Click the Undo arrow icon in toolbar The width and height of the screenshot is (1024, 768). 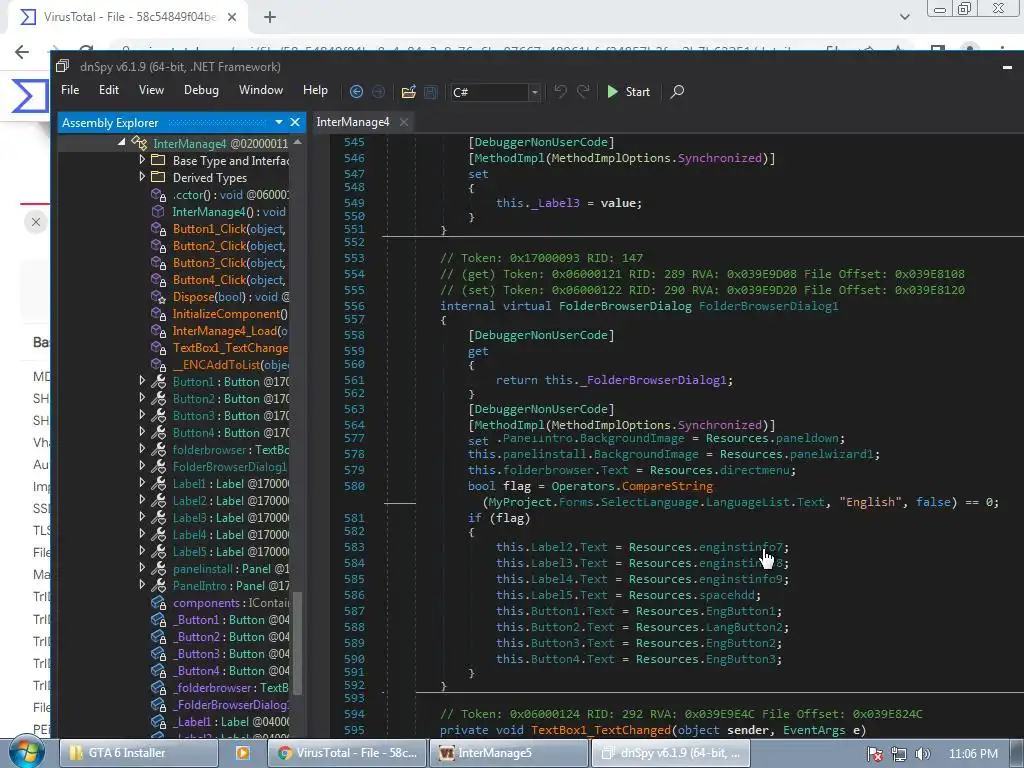coord(560,91)
